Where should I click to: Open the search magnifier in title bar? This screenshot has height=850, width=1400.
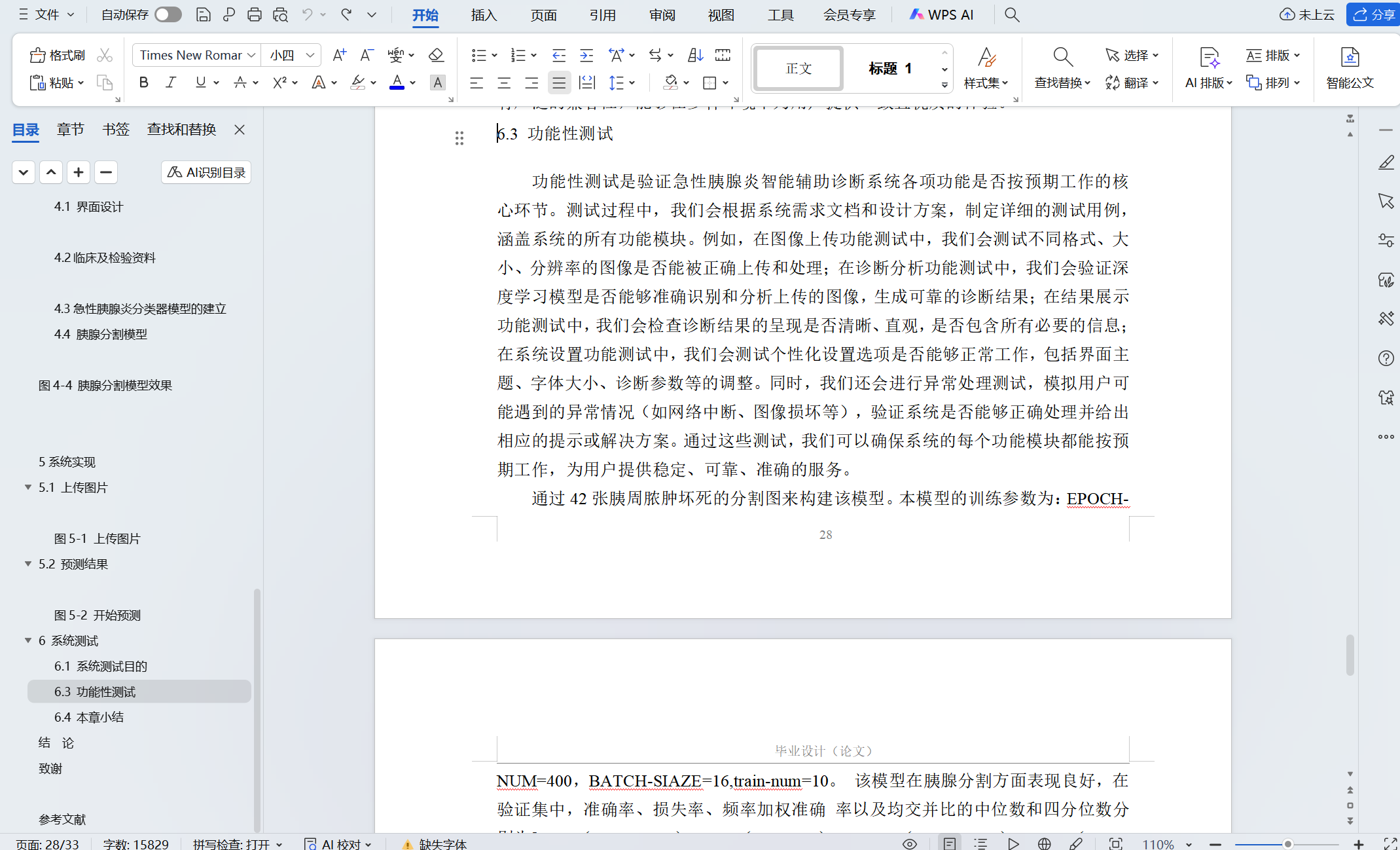[1012, 14]
